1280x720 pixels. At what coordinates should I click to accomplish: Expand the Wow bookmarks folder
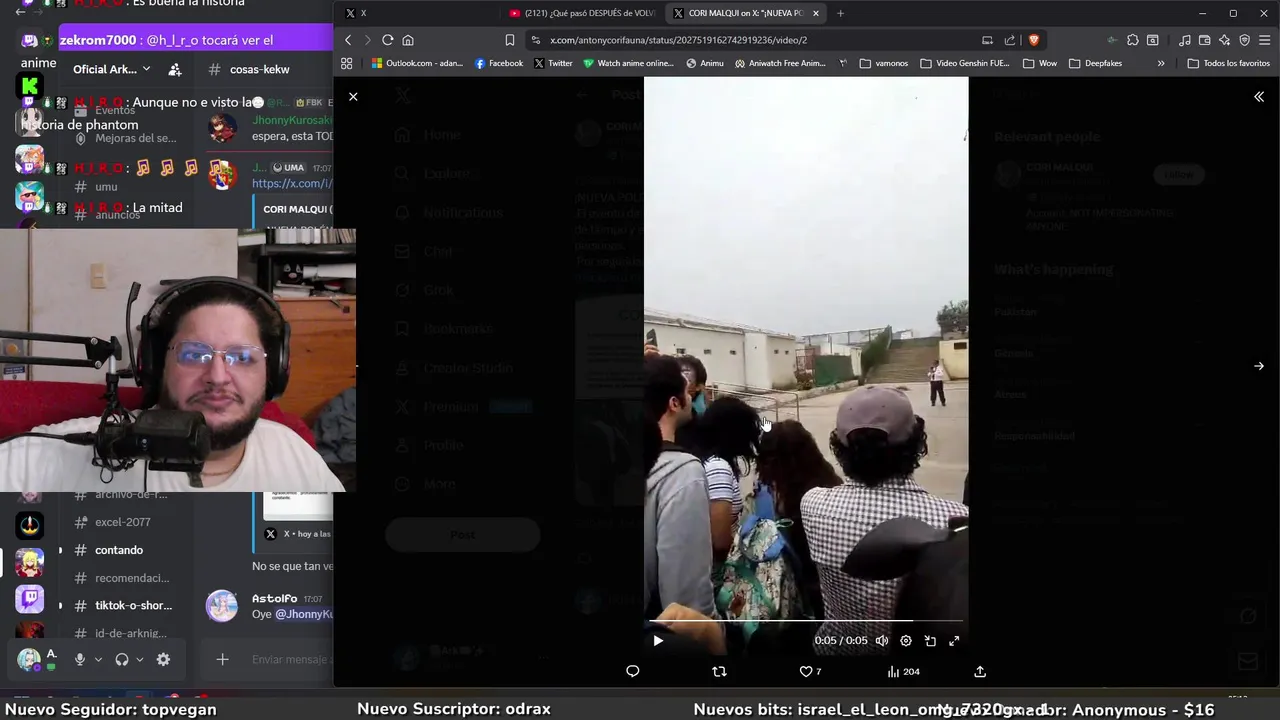(x=1040, y=63)
